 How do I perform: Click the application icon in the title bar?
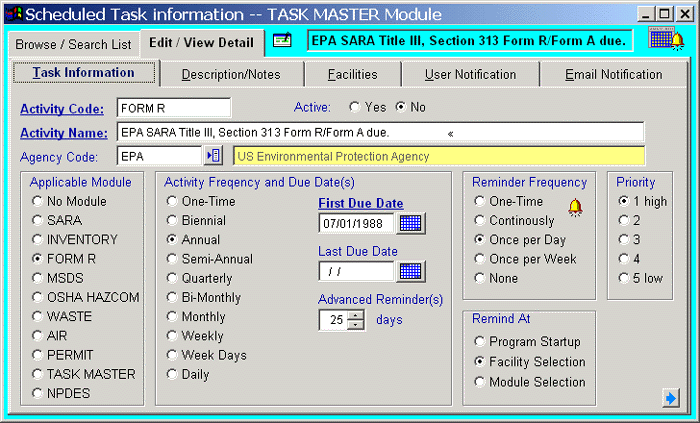(12, 14)
